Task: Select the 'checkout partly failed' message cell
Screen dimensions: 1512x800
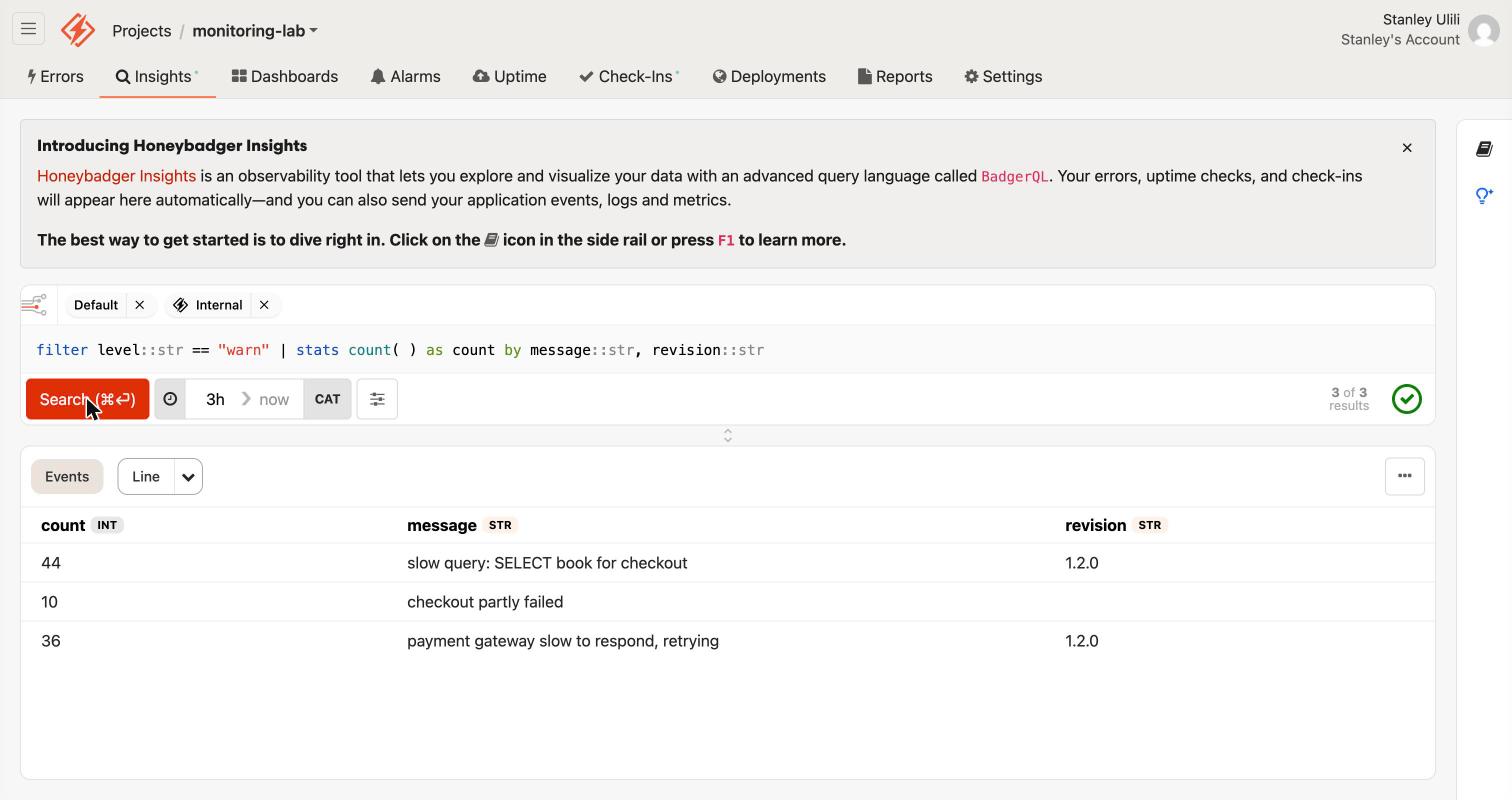Action: (485, 602)
